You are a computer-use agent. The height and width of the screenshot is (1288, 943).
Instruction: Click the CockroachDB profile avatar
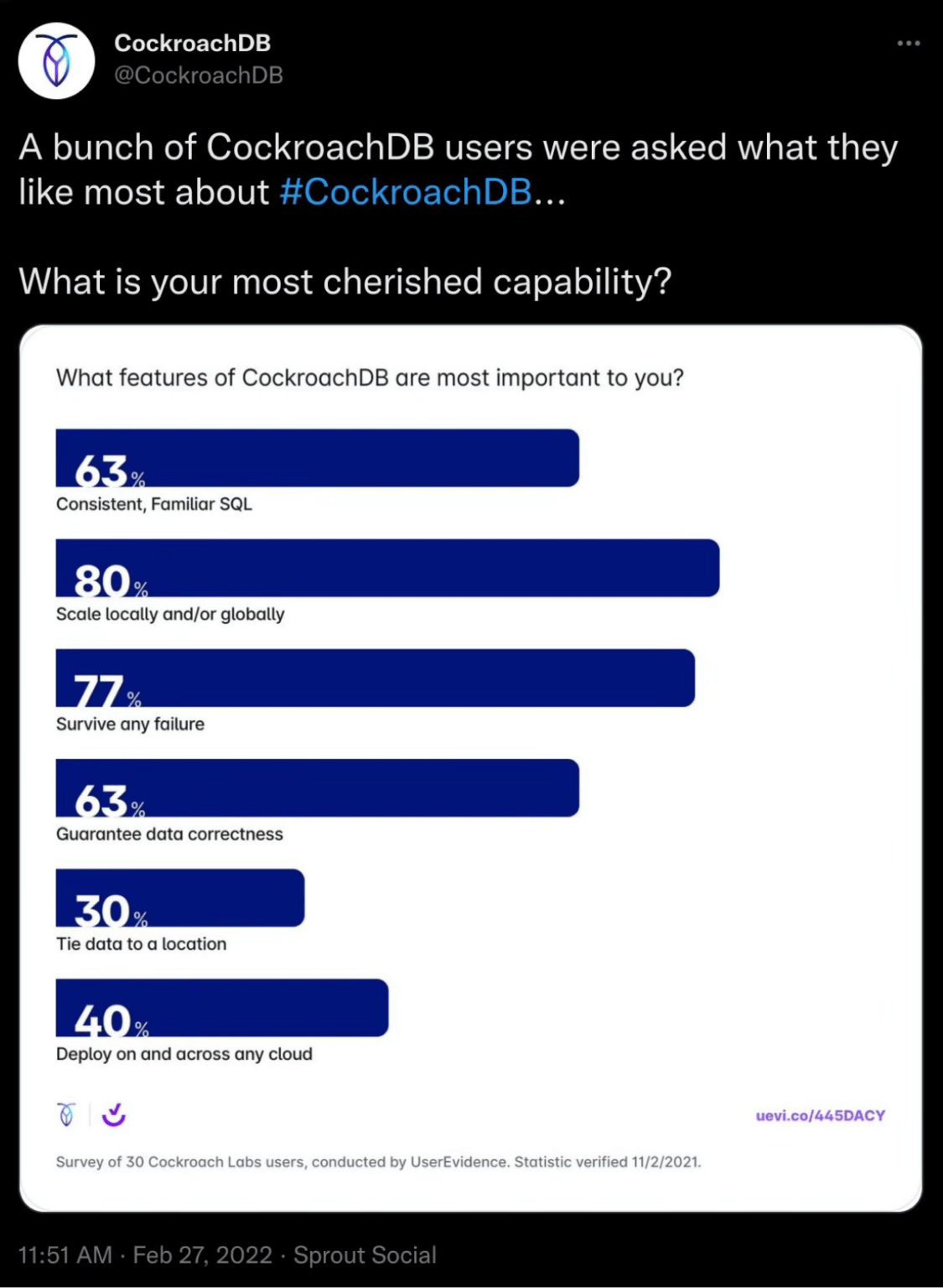click(56, 60)
